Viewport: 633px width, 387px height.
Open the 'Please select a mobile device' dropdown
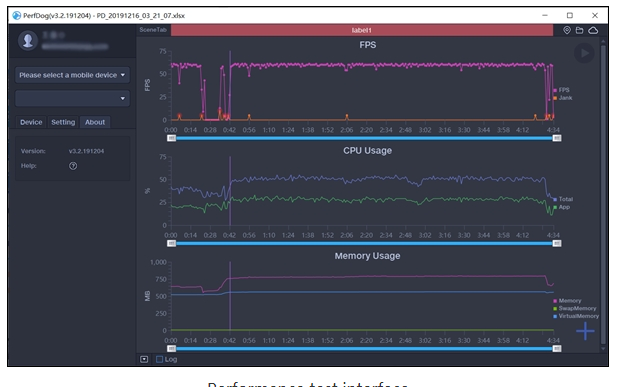click(72, 75)
